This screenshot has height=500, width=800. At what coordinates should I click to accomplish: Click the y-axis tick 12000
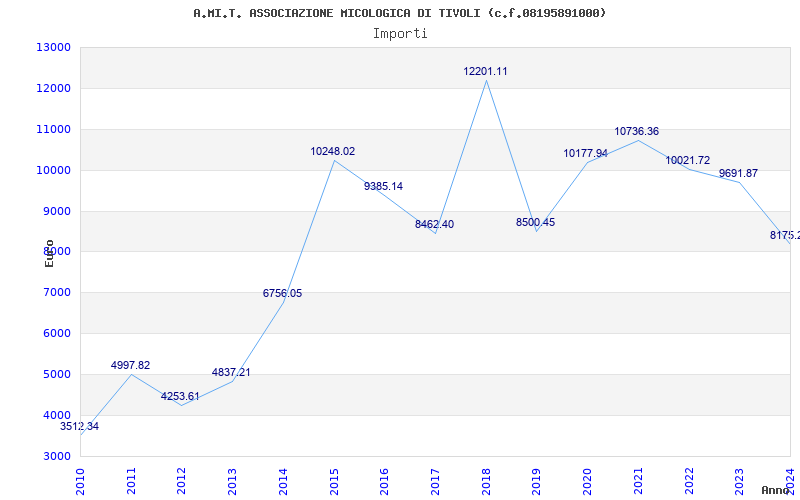click(53, 88)
